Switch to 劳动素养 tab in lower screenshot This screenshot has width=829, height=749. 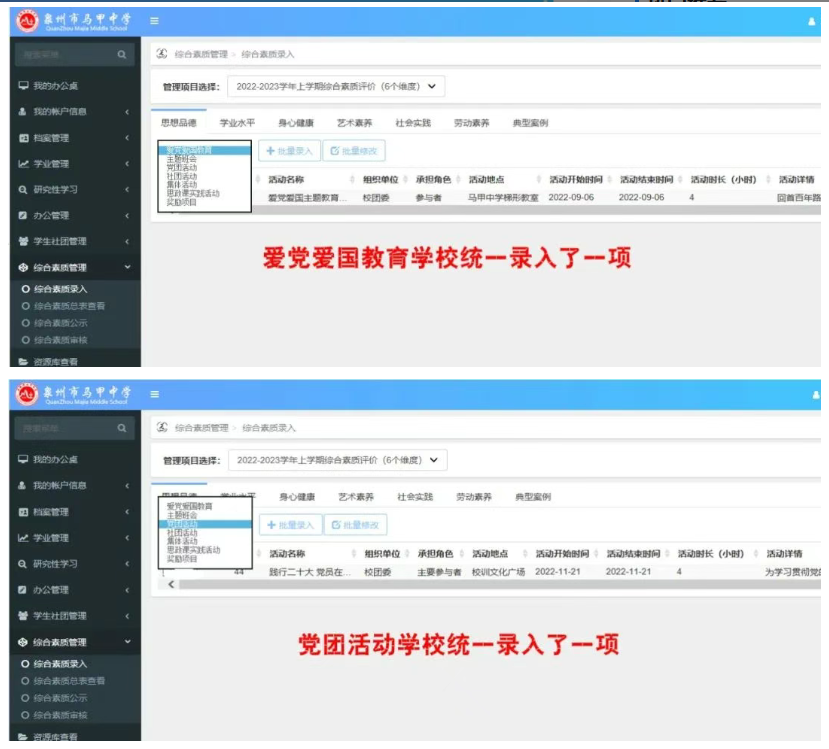click(473, 497)
